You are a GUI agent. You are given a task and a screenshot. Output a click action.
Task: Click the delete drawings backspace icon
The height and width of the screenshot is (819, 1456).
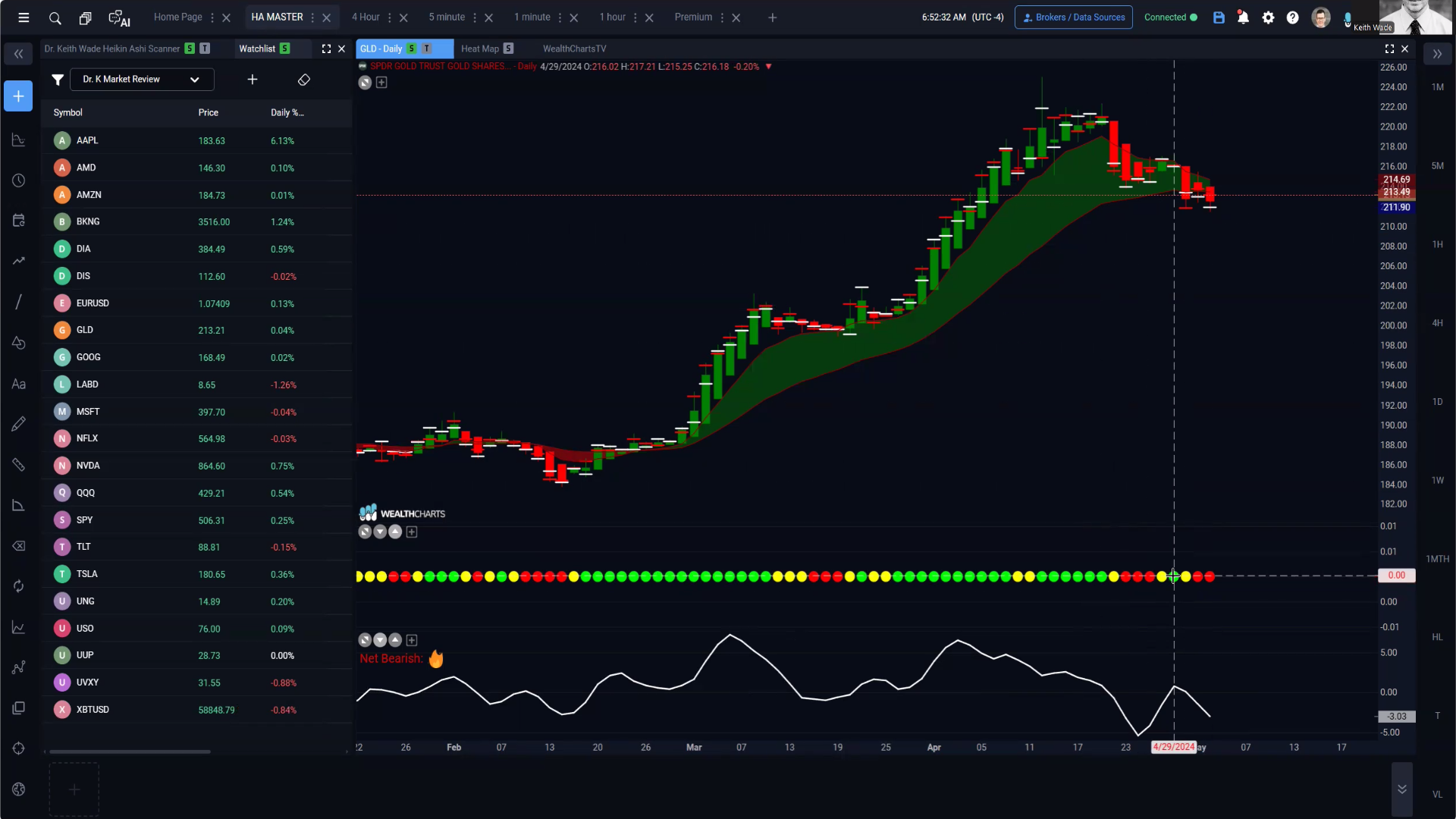tap(18, 546)
